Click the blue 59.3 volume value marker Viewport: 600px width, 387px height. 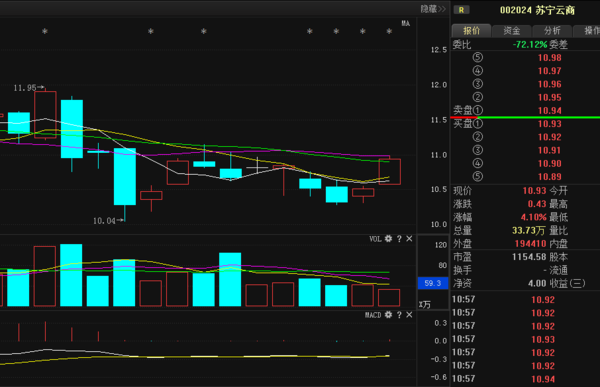click(433, 283)
